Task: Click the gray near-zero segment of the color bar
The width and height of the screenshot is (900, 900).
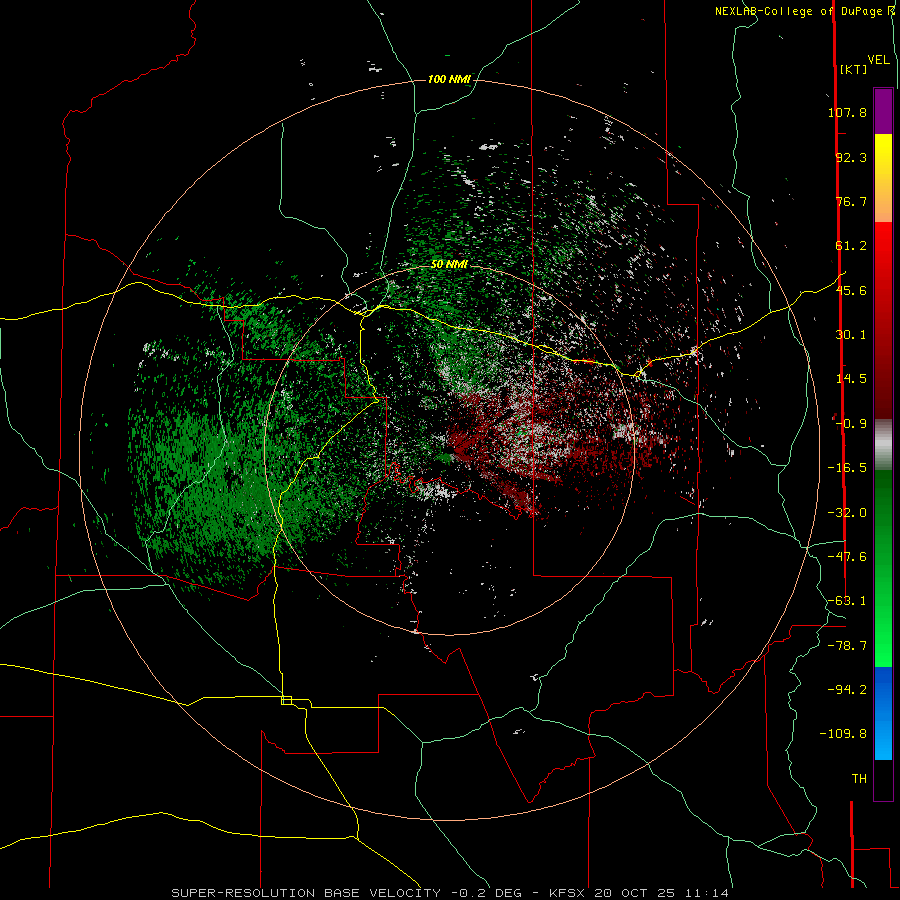Action: tap(883, 445)
